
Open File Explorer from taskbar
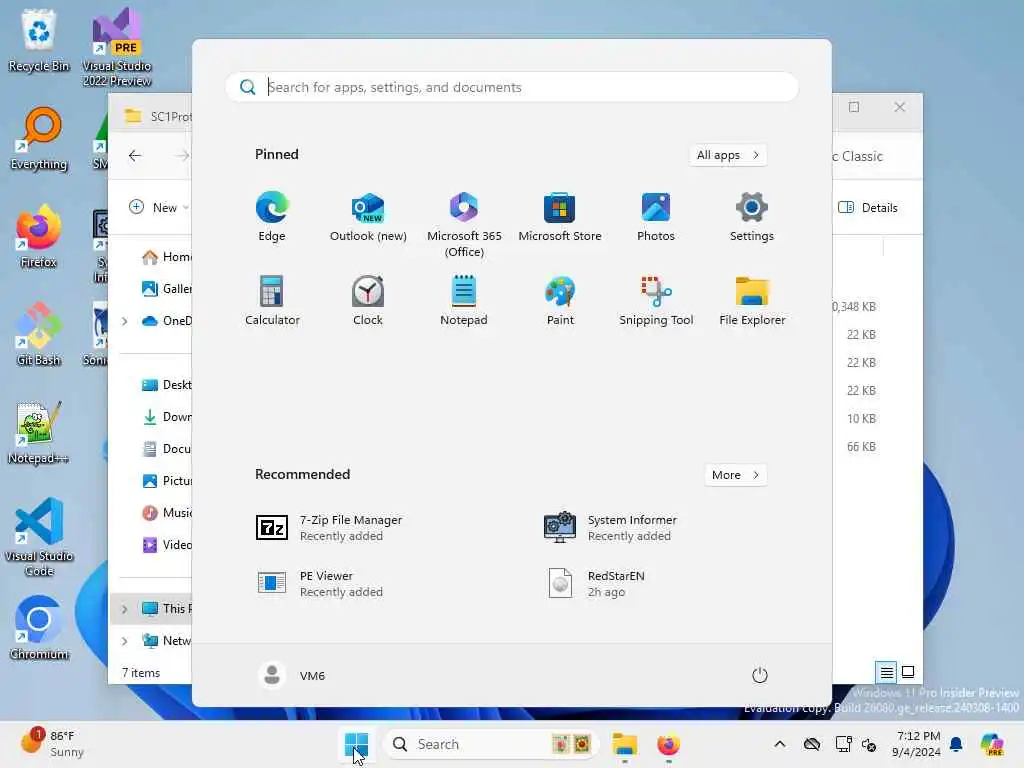(624, 744)
